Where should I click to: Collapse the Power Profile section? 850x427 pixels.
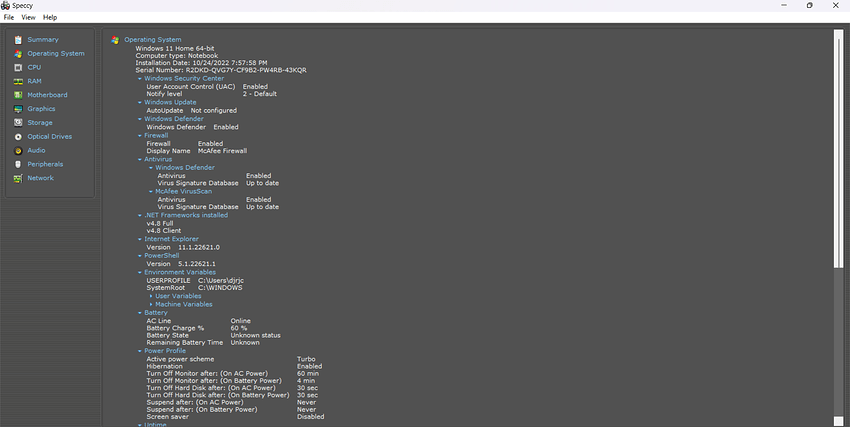point(140,351)
